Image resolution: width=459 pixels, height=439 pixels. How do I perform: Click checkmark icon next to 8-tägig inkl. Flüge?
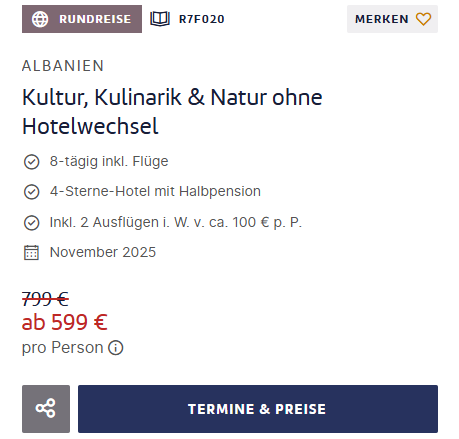tap(32, 162)
